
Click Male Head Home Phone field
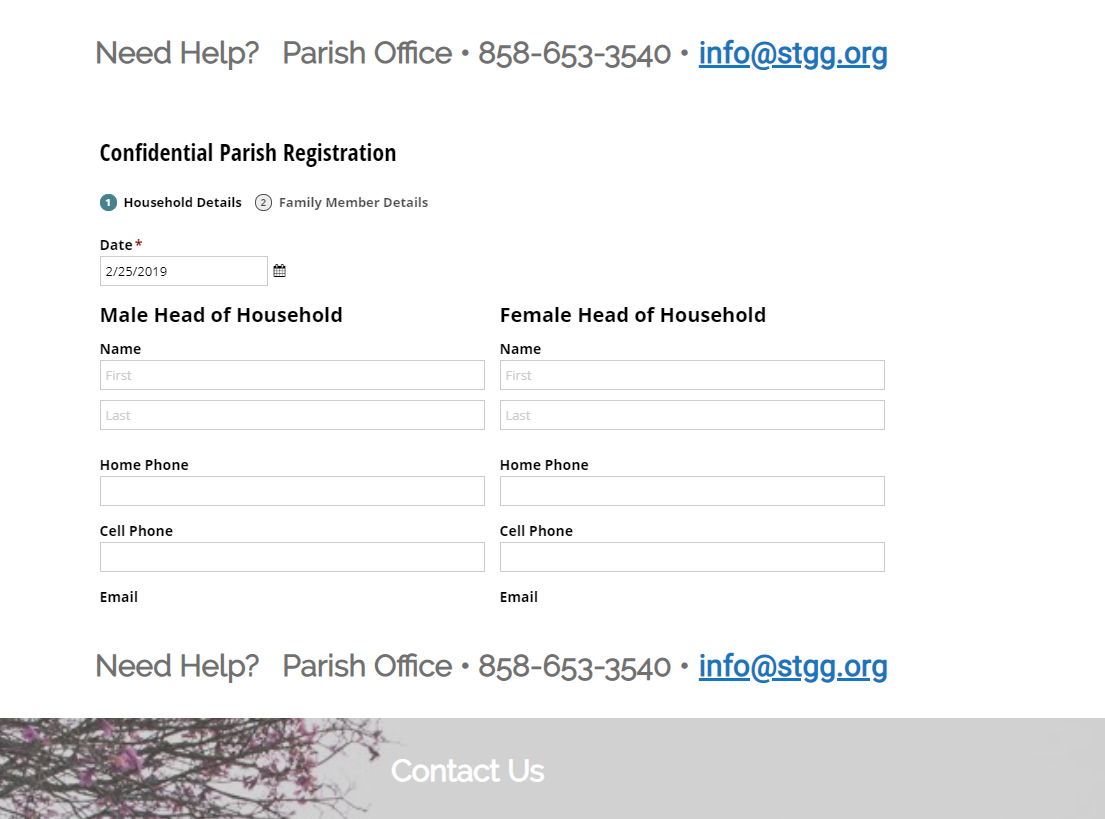[292, 491]
